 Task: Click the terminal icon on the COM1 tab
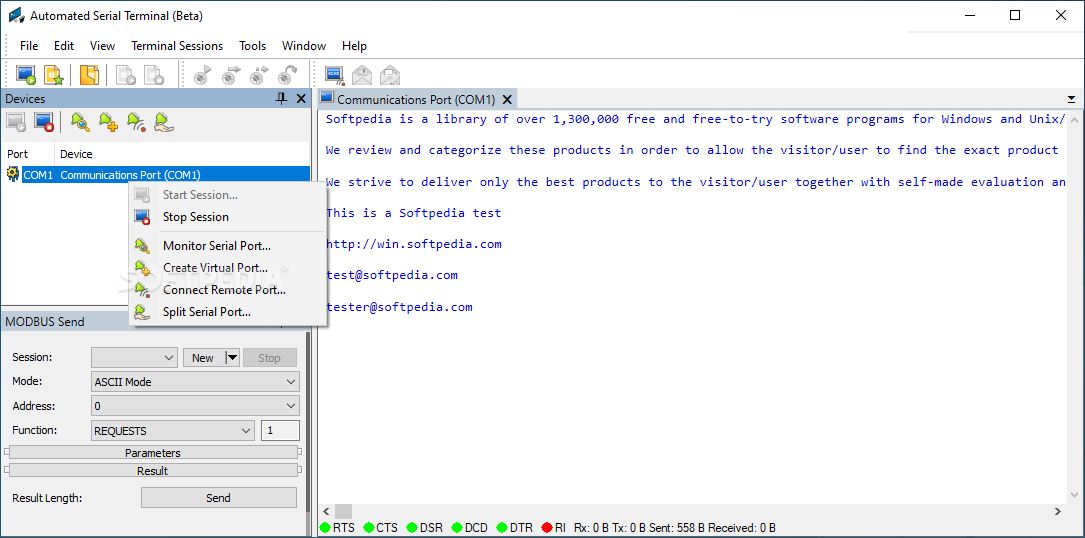point(327,98)
